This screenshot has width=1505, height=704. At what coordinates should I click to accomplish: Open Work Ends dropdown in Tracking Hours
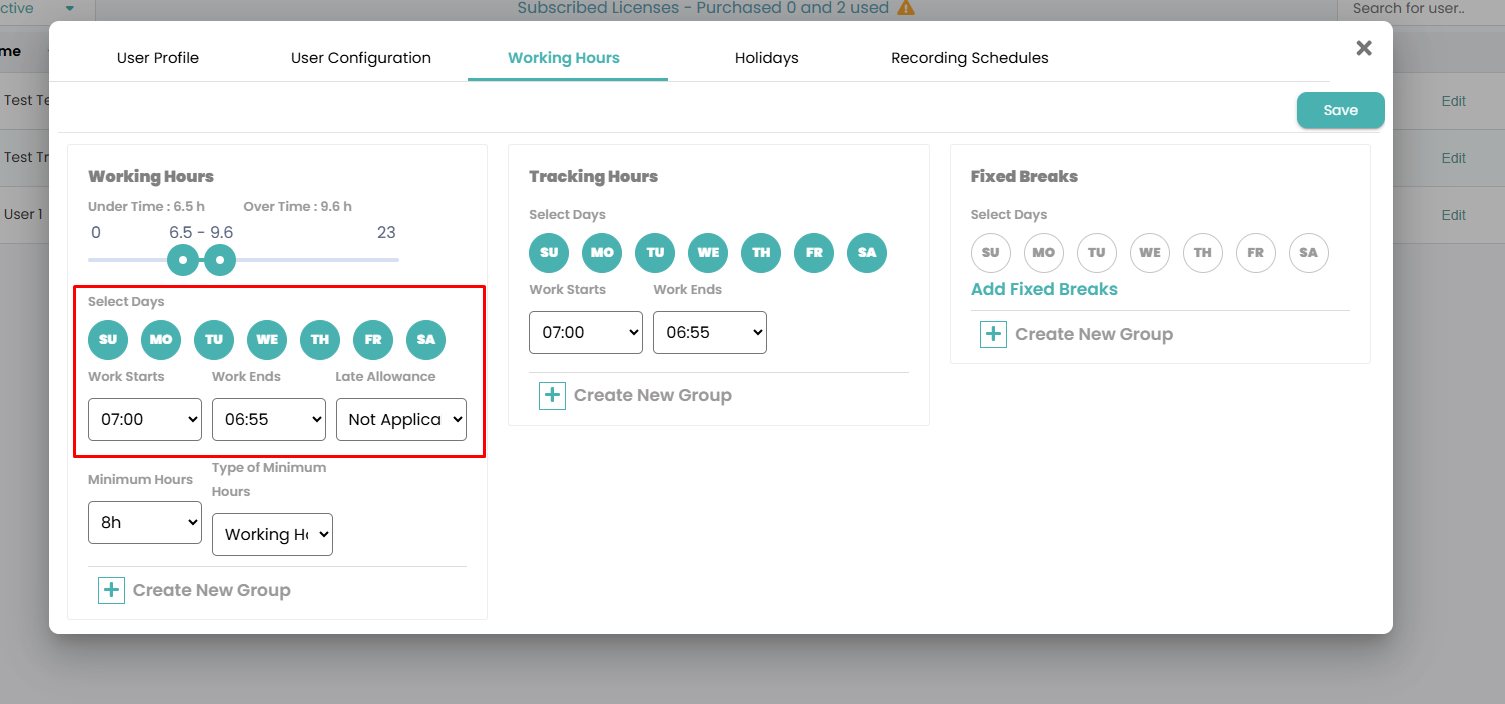pyautogui.click(x=710, y=332)
